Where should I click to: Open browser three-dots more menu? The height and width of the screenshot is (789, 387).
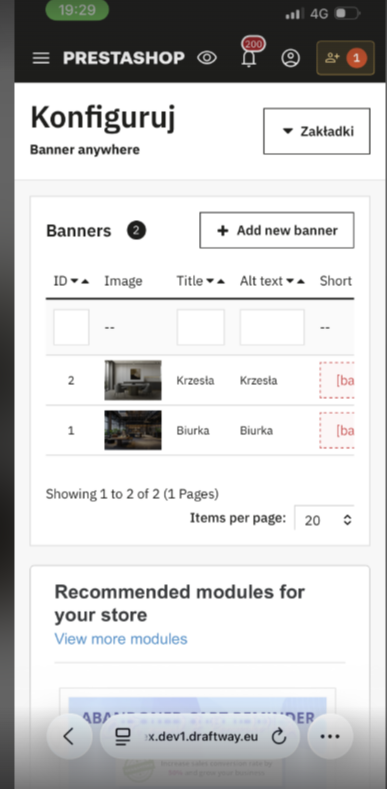330,737
